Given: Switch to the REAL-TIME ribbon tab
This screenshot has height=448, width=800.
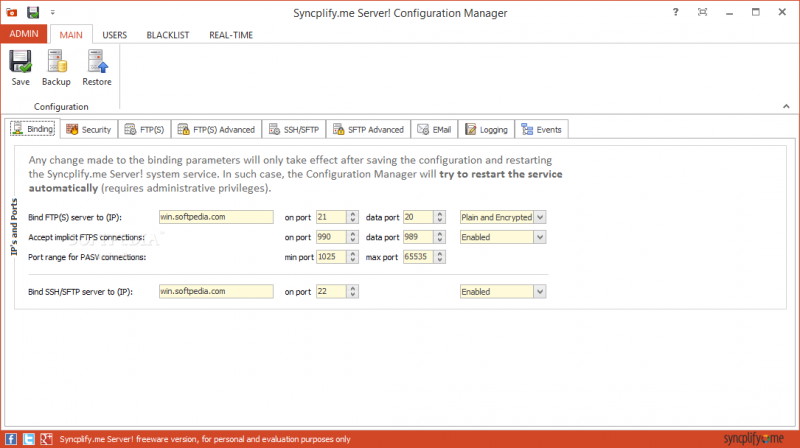Looking at the screenshot, I should pyautogui.click(x=231, y=35).
